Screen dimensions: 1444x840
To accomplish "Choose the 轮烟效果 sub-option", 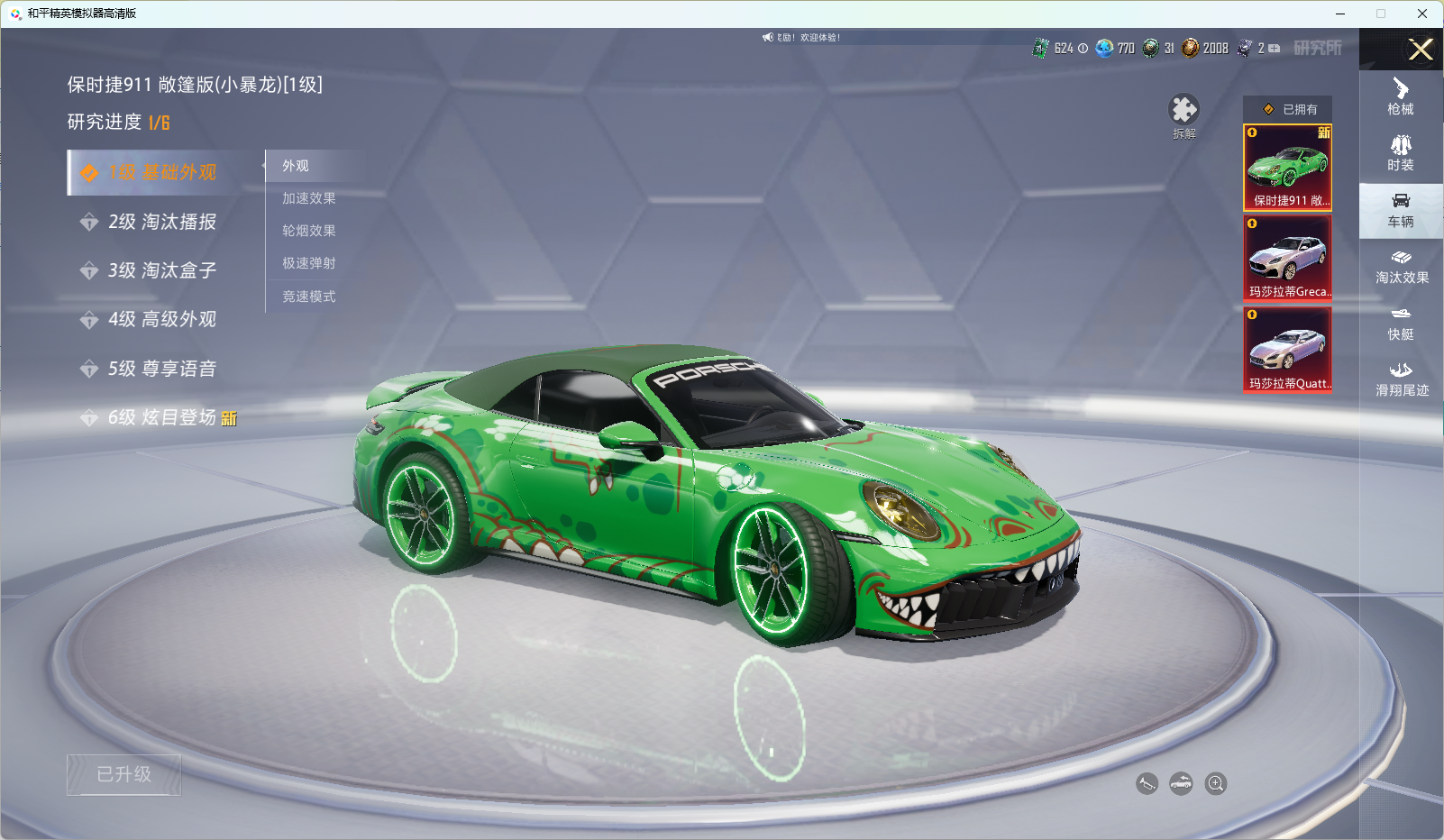I will pos(309,231).
